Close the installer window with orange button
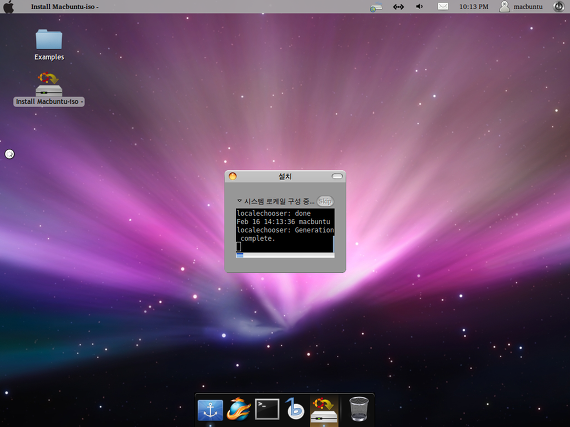The image size is (570, 427). point(233,176)
